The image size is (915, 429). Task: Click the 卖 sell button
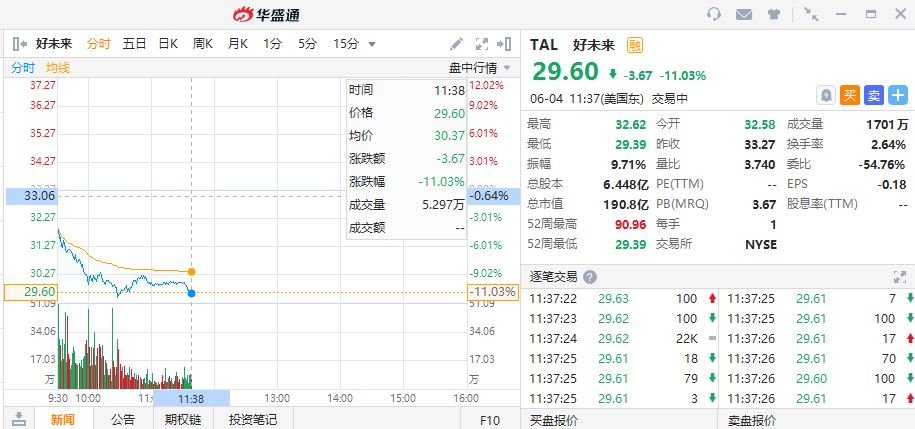tap(874, 95)
